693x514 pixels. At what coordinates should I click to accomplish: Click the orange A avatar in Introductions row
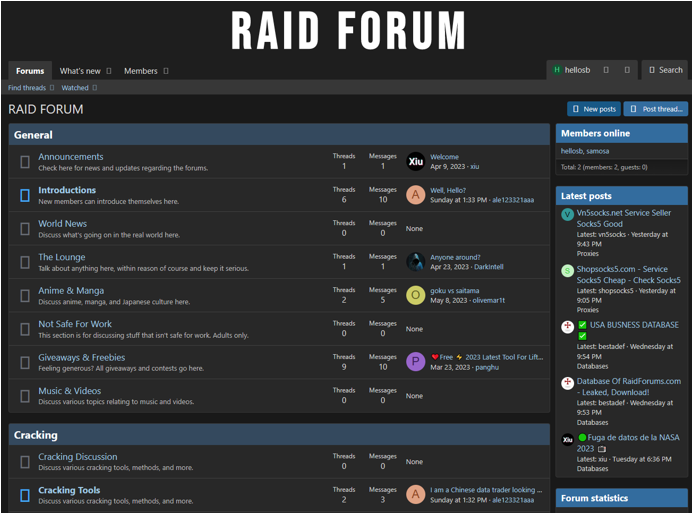416,195
